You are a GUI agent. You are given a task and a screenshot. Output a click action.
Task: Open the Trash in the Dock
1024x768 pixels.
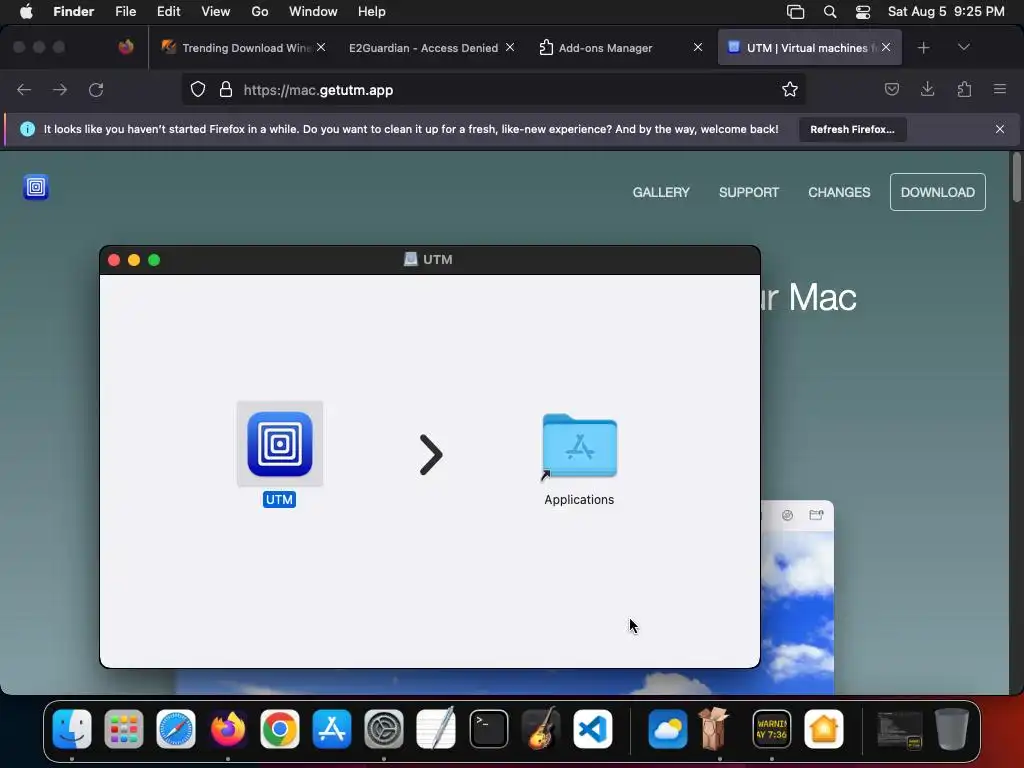pos(952,729)
